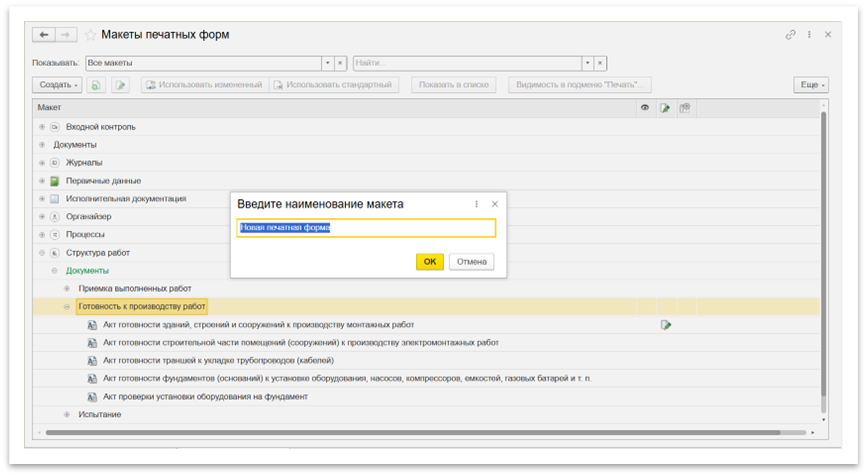Click the Исполнительная документация section icon
This screenshot has height=476, width=867.
pos(55,199)
